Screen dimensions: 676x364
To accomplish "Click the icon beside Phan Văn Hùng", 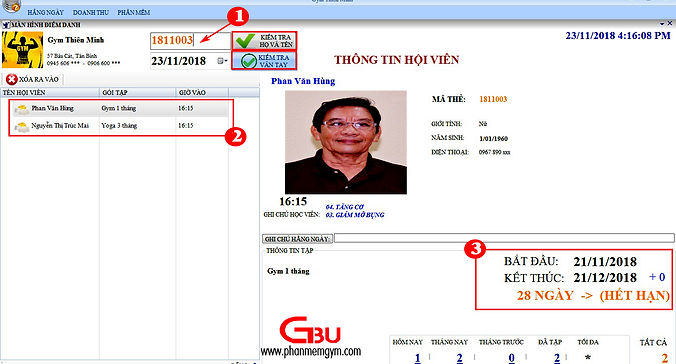I will pos(22,109).
